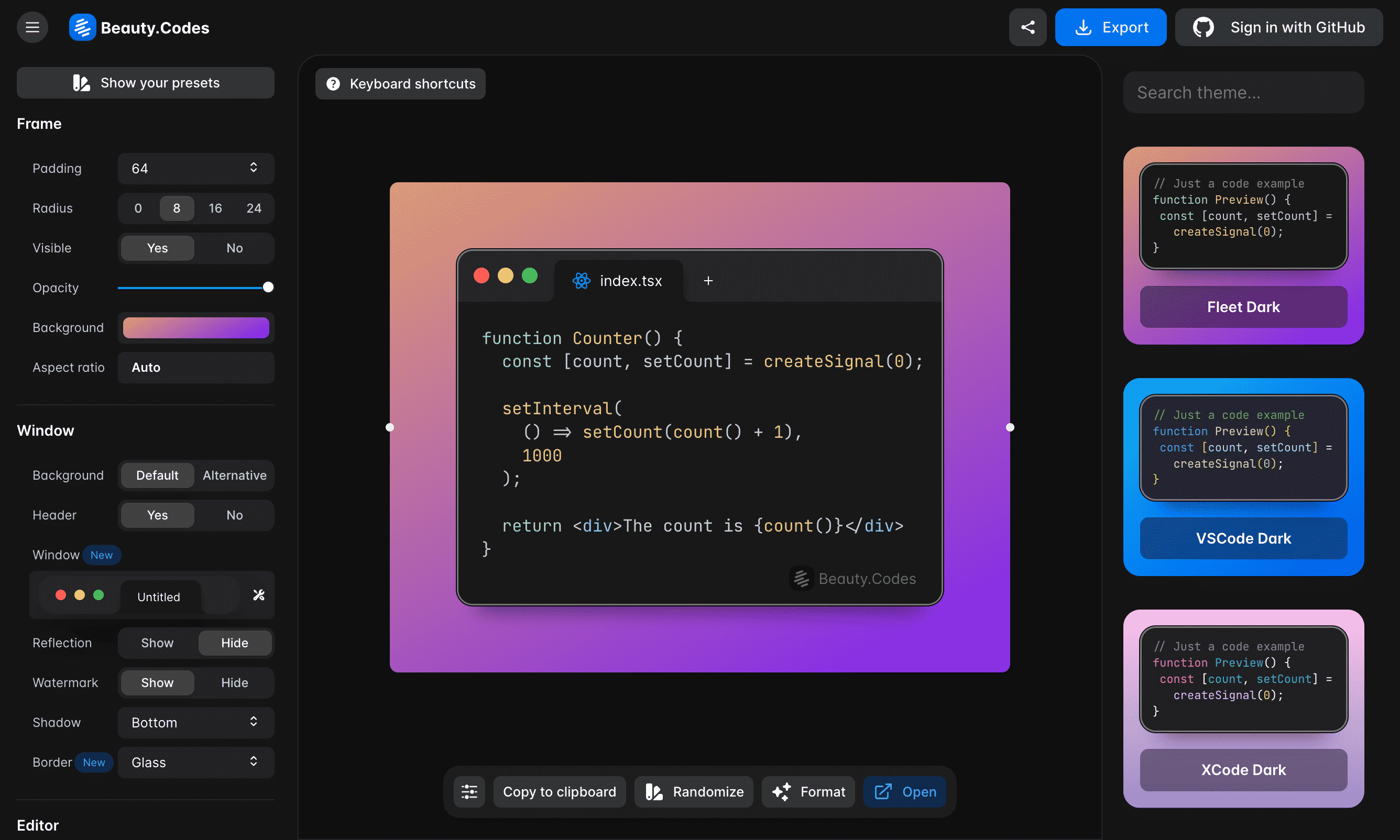1400x840 pixels.
Task: Click the Export button
Action: pyautogui.click(x=1110, y=27)
